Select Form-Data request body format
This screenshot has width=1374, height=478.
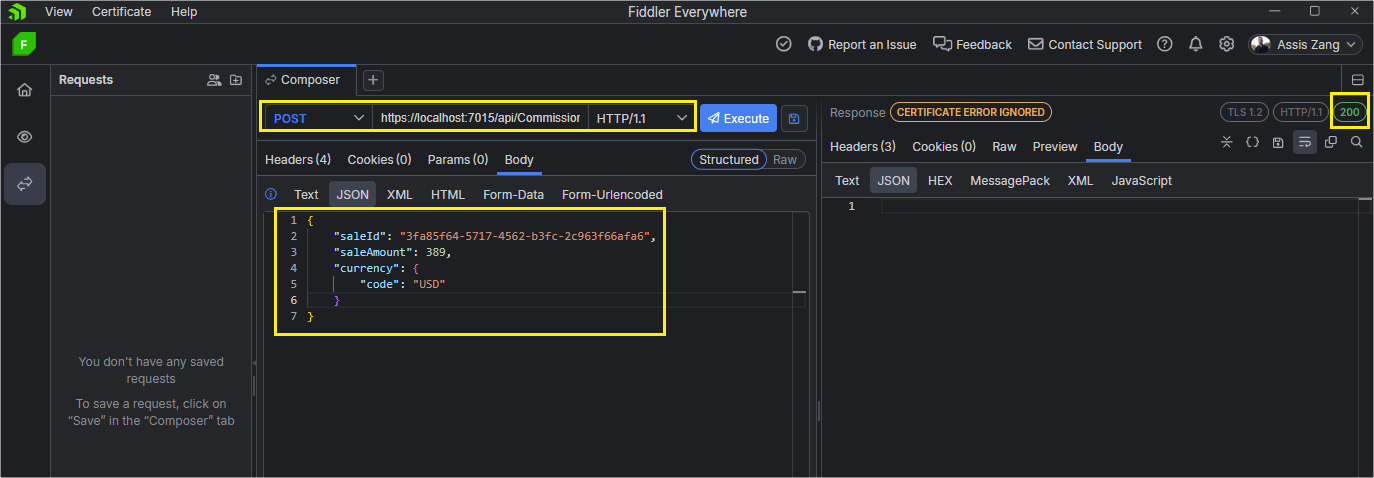tap(514, 194)
